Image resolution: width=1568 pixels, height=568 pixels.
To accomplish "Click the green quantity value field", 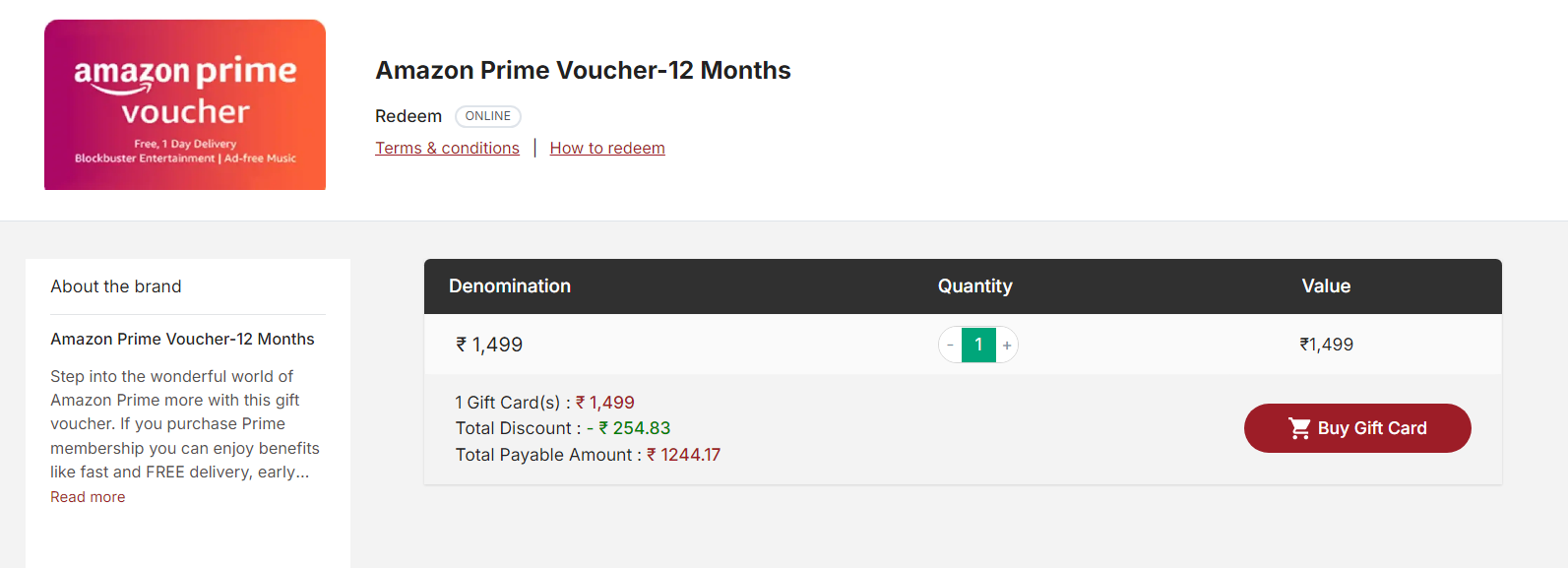I will coord(978,345).
